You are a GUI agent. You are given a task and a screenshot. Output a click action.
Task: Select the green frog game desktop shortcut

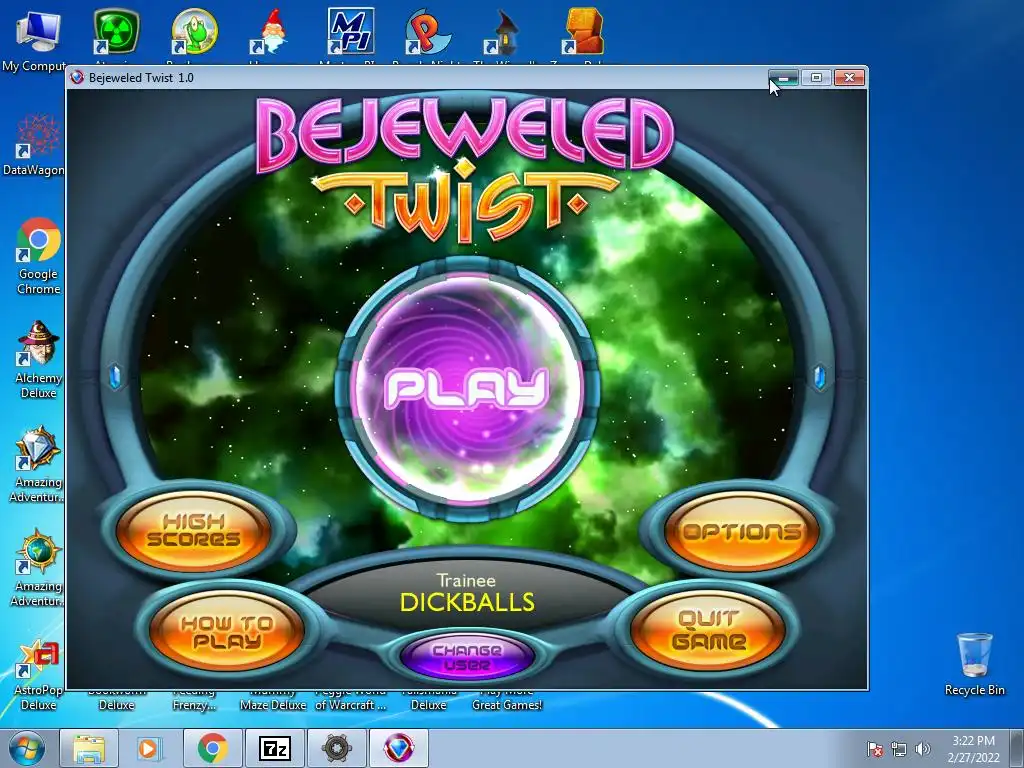194,31
